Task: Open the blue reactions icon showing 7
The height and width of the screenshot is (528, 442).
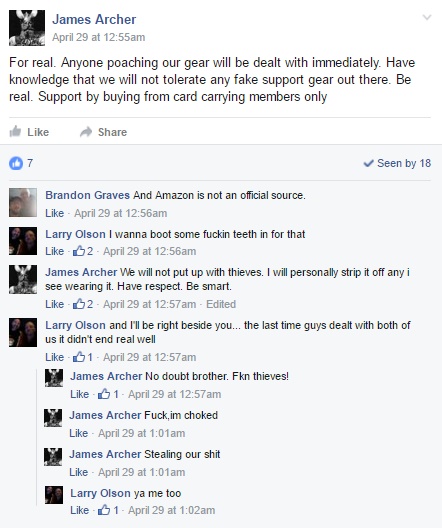Action: click(x=16, y=163)
